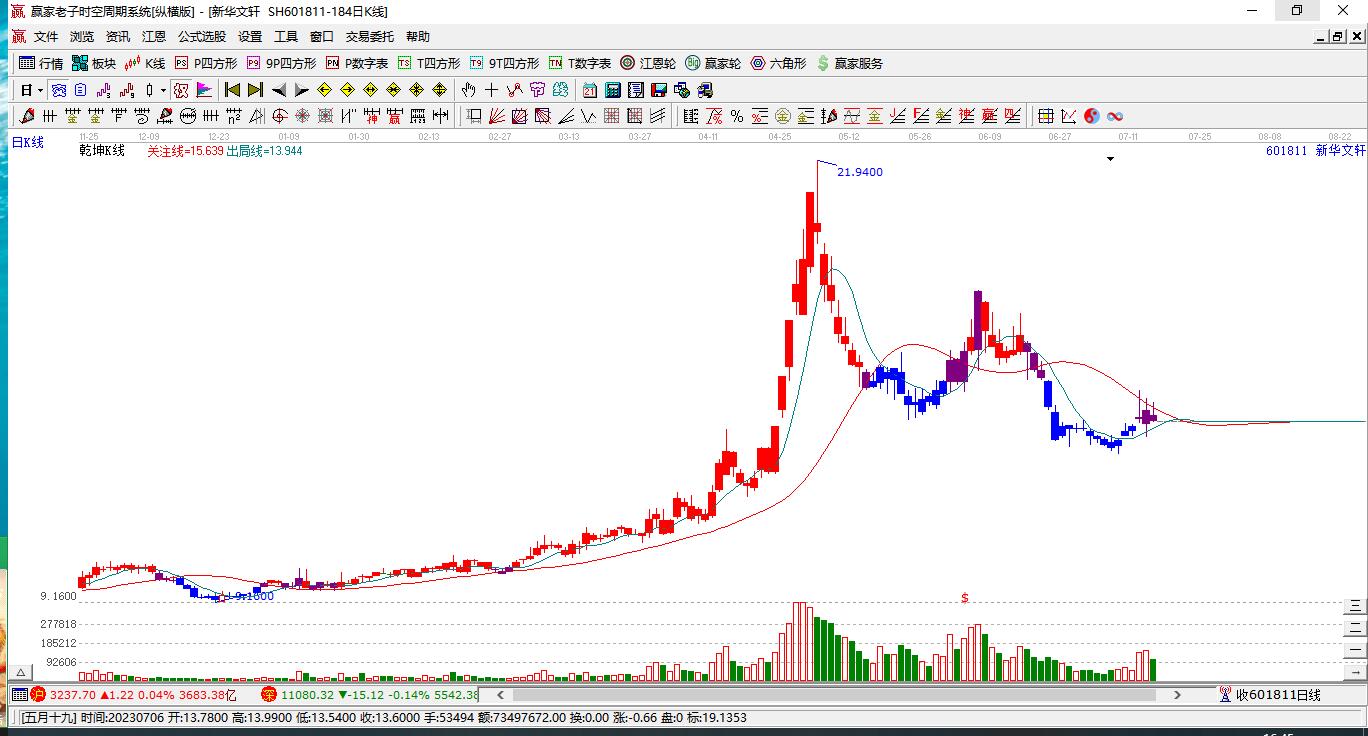Step forward with the black right arrow
This screenshot has height=736, width=1368.
pyautogui.click(x=302, y=90)
